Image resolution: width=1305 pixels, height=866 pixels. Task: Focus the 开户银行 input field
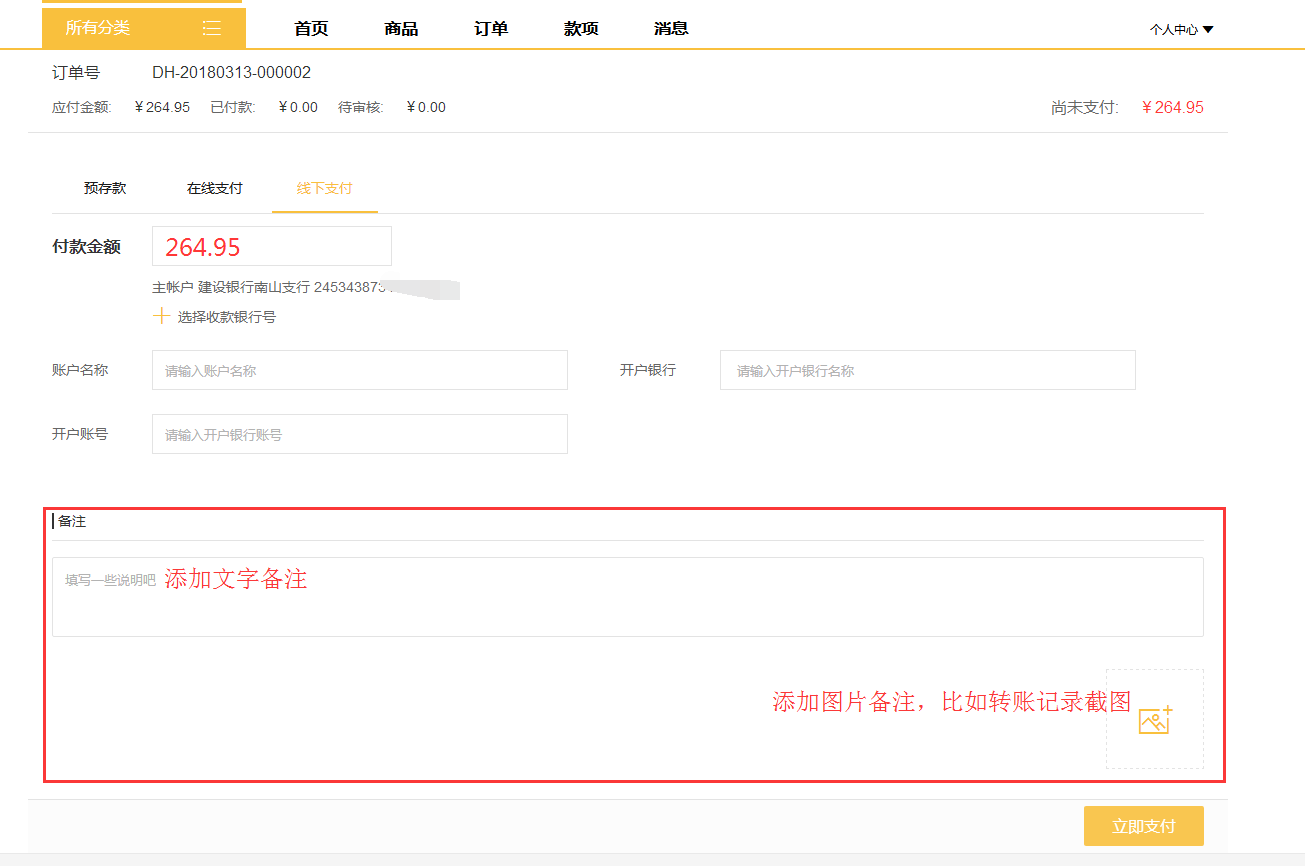928,370
